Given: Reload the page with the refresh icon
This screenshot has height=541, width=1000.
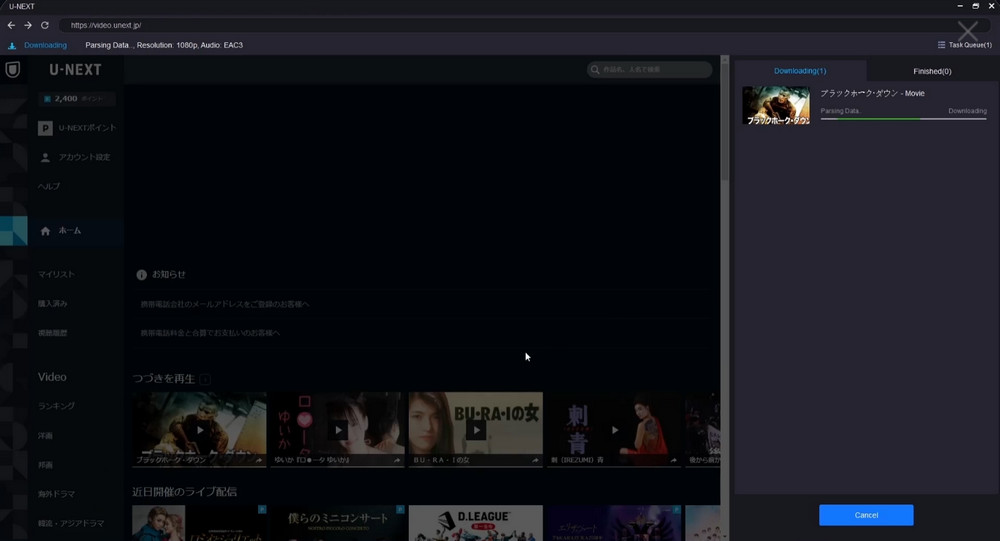Looking at the screenshot, I should point(45,25).
